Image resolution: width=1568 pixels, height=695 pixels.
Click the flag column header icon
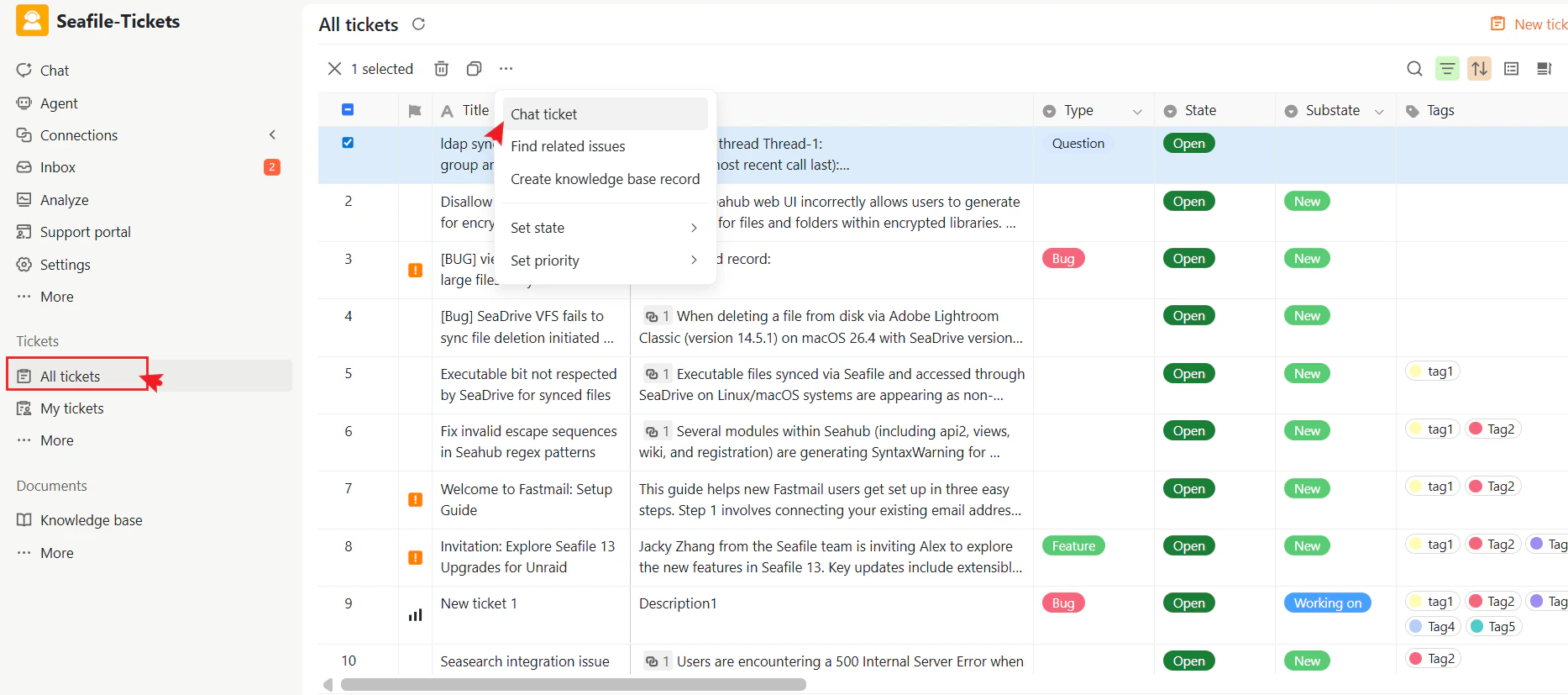[x=415, y=111]
